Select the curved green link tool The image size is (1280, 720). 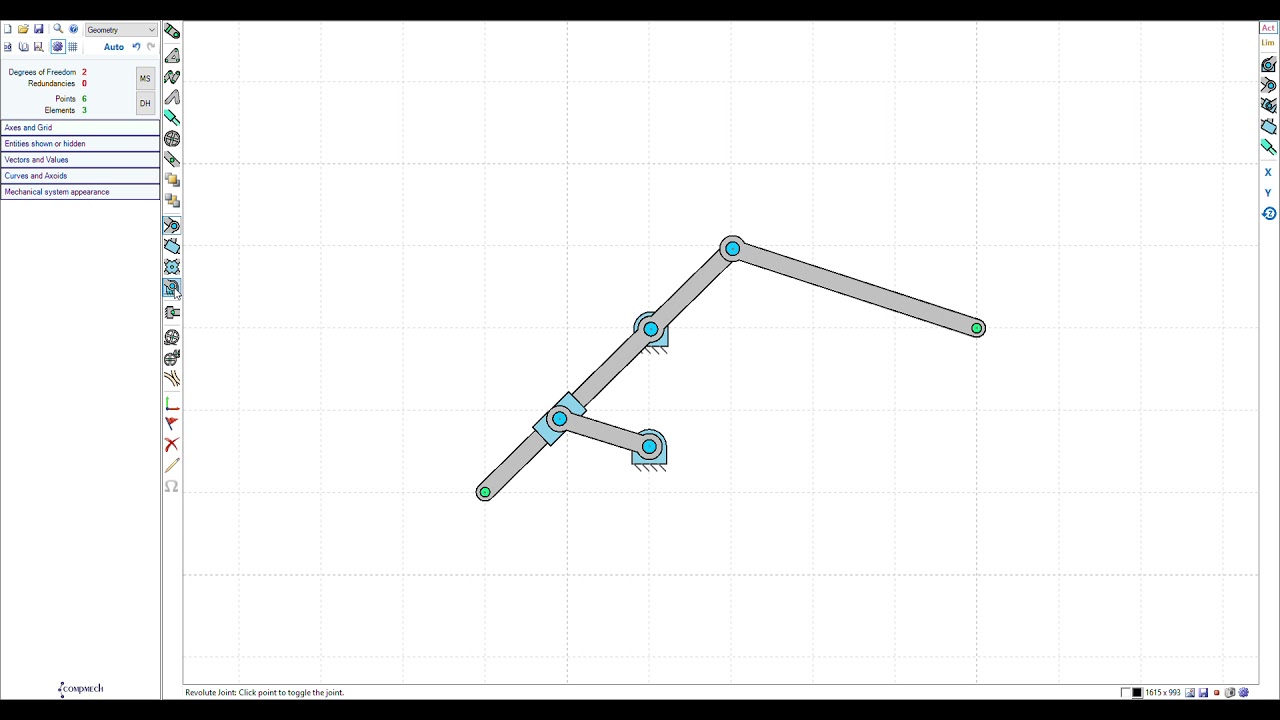coord(172,77)
